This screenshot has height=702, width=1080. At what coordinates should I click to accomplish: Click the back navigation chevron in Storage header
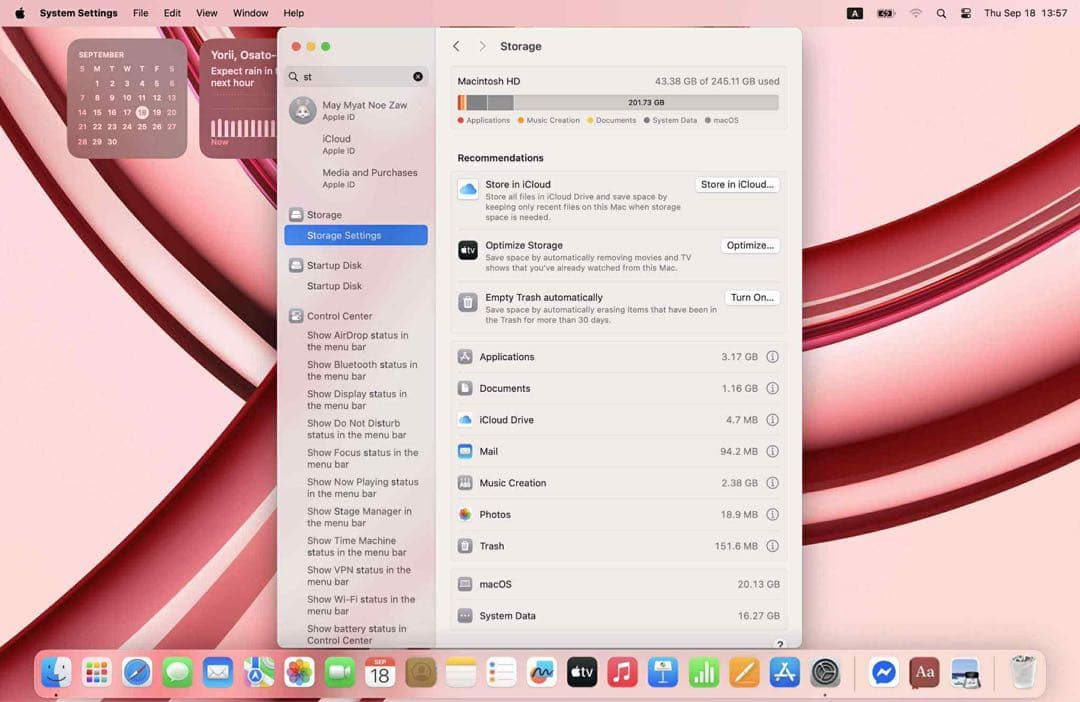(x=456, y=46)
